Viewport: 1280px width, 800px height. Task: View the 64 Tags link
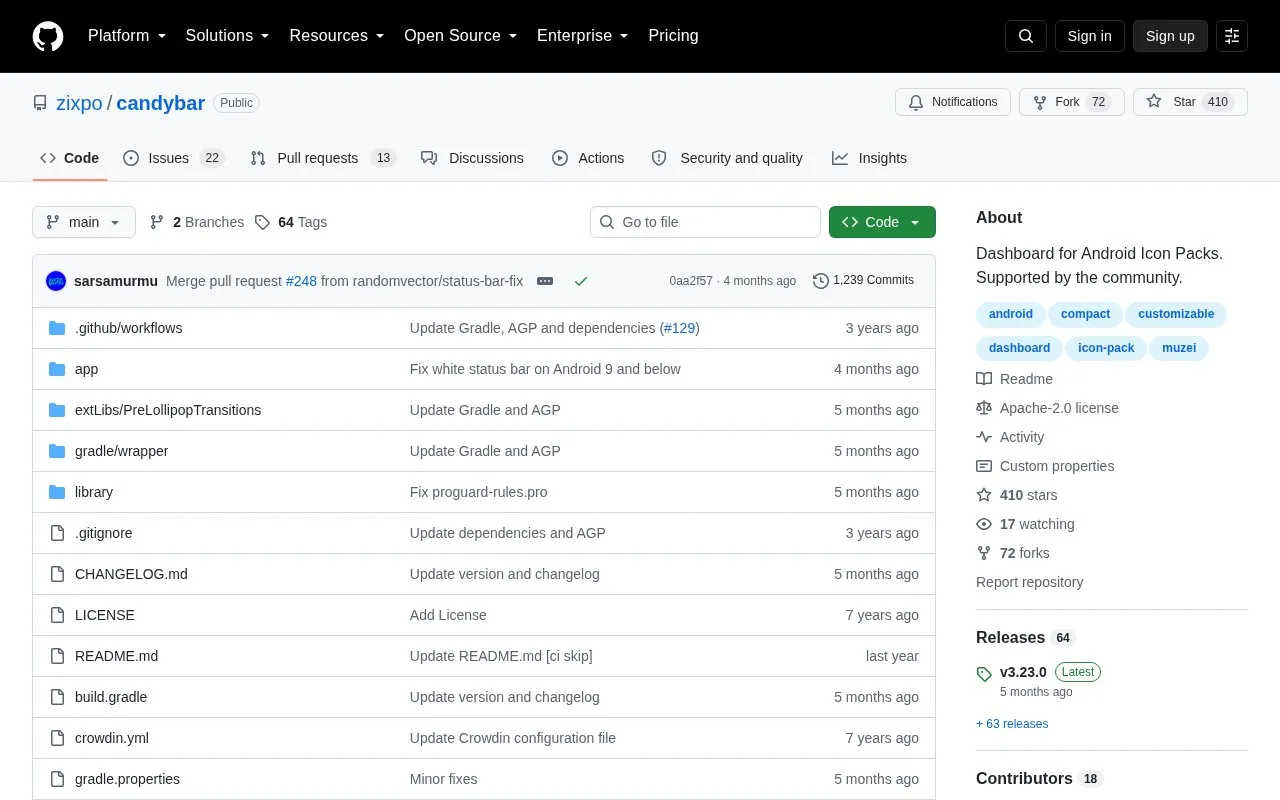click(291, 222)
